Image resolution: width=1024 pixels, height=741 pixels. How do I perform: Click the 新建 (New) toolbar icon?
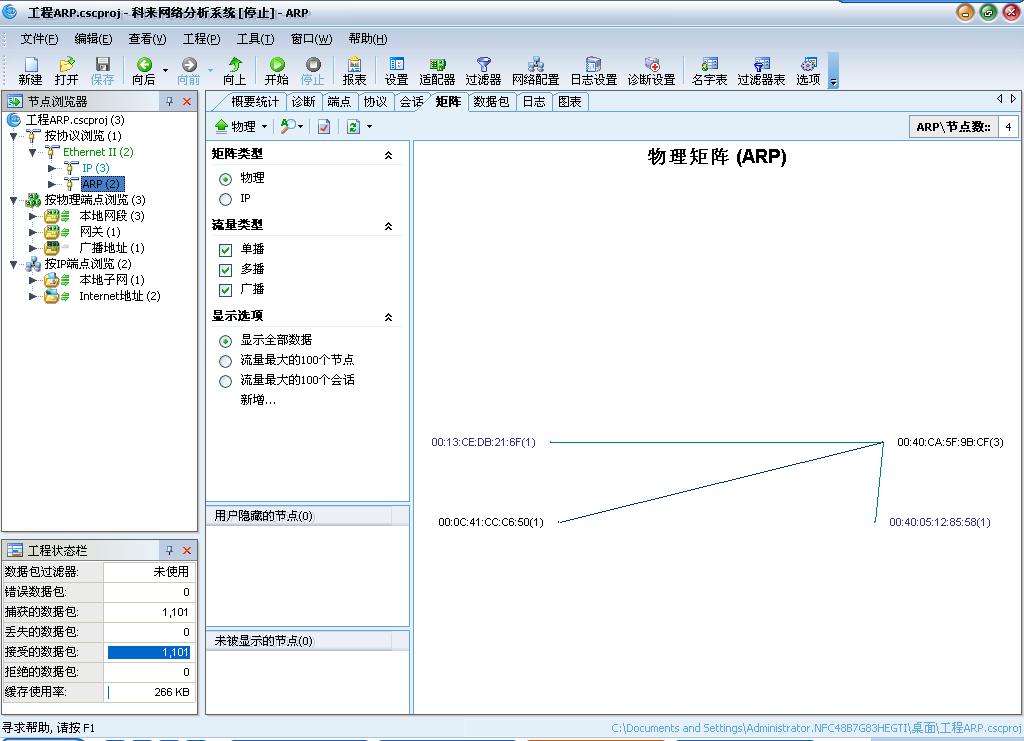[x=30, y=70]
